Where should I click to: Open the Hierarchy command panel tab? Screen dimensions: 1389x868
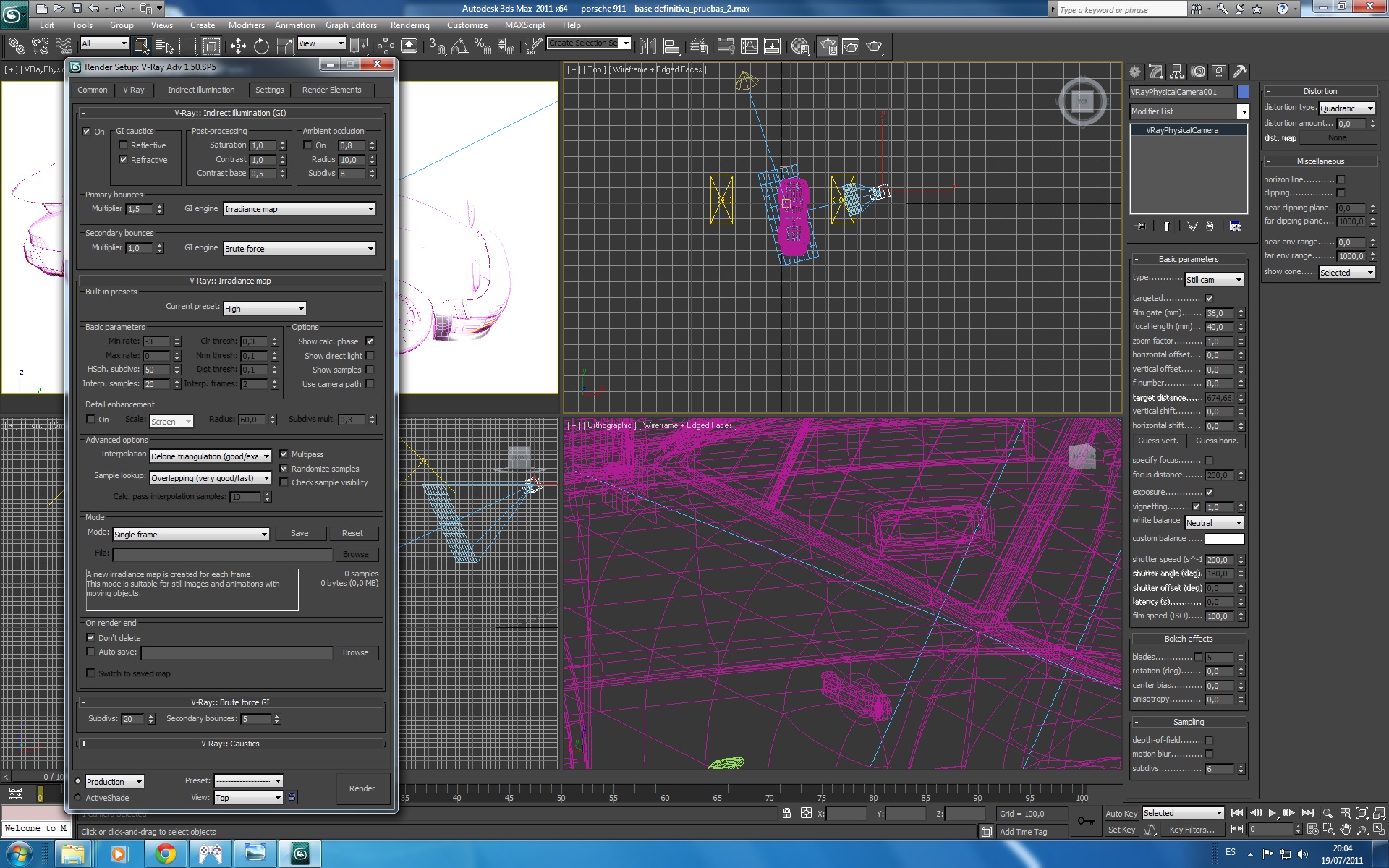pyautogui.click(x=1177, y=72)
